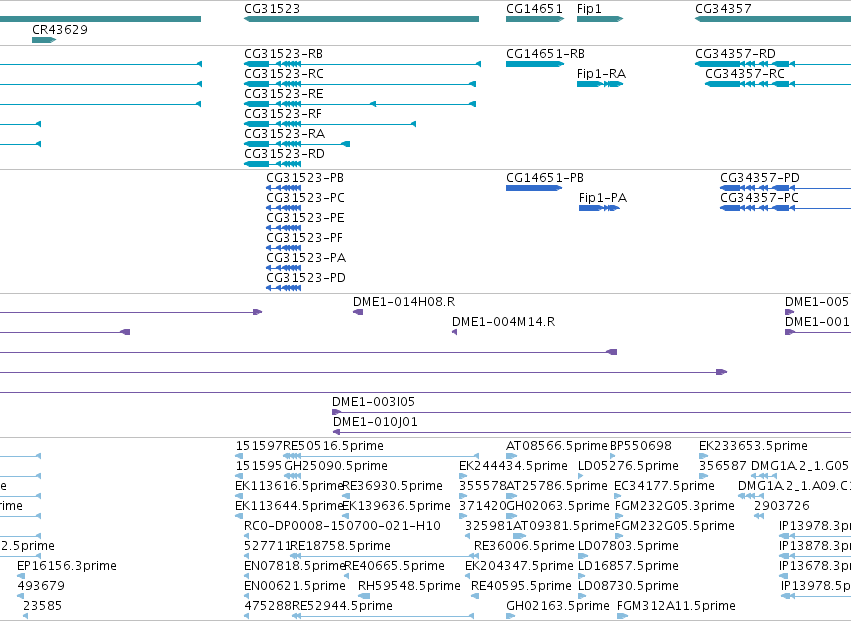The image size is (851, 621).
Task: Select EST EK233653.5prime label
Action: pyautogui.click(x=753, y=446)
